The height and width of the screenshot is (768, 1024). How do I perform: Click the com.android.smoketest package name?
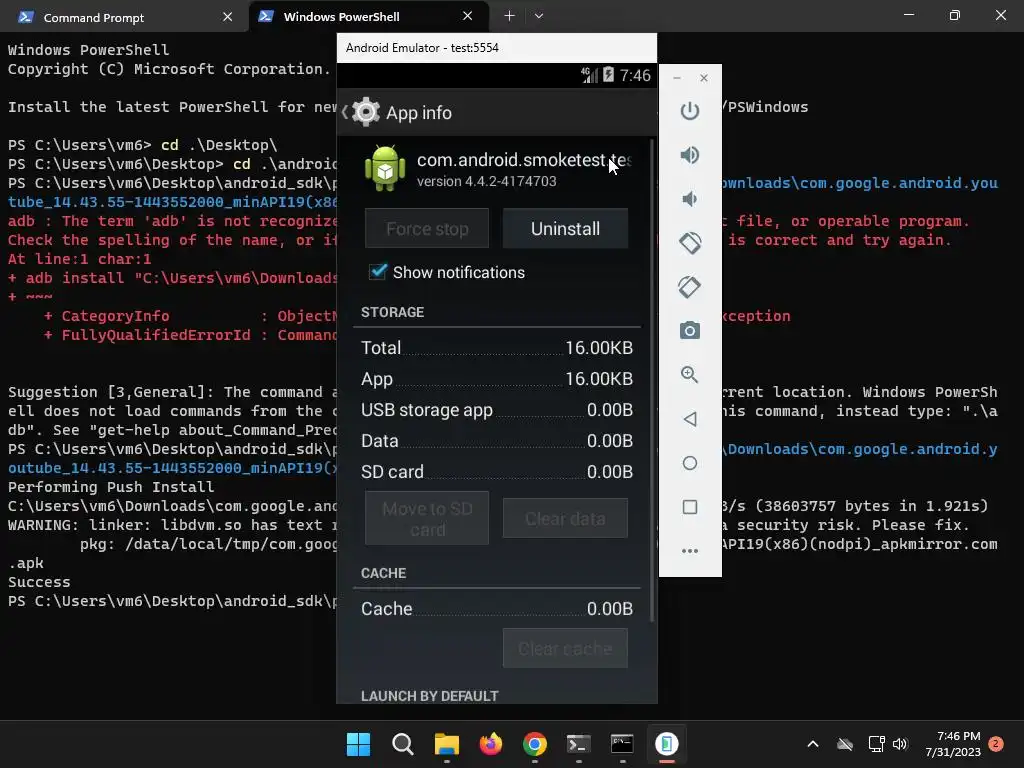tap(524, 160)
